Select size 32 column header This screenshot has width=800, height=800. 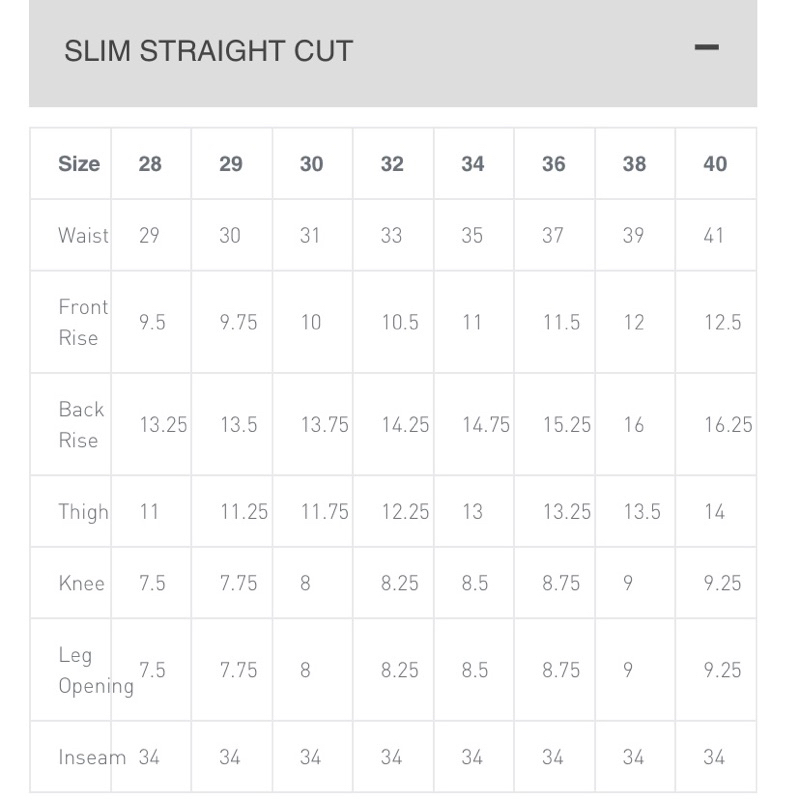(x=392, y=164)
